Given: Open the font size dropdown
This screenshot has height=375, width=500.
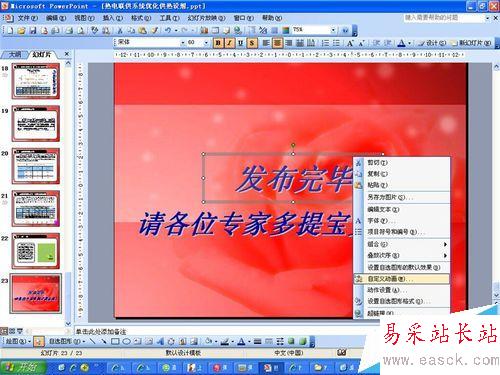Looking at the screenshot, I should point(206,43).
